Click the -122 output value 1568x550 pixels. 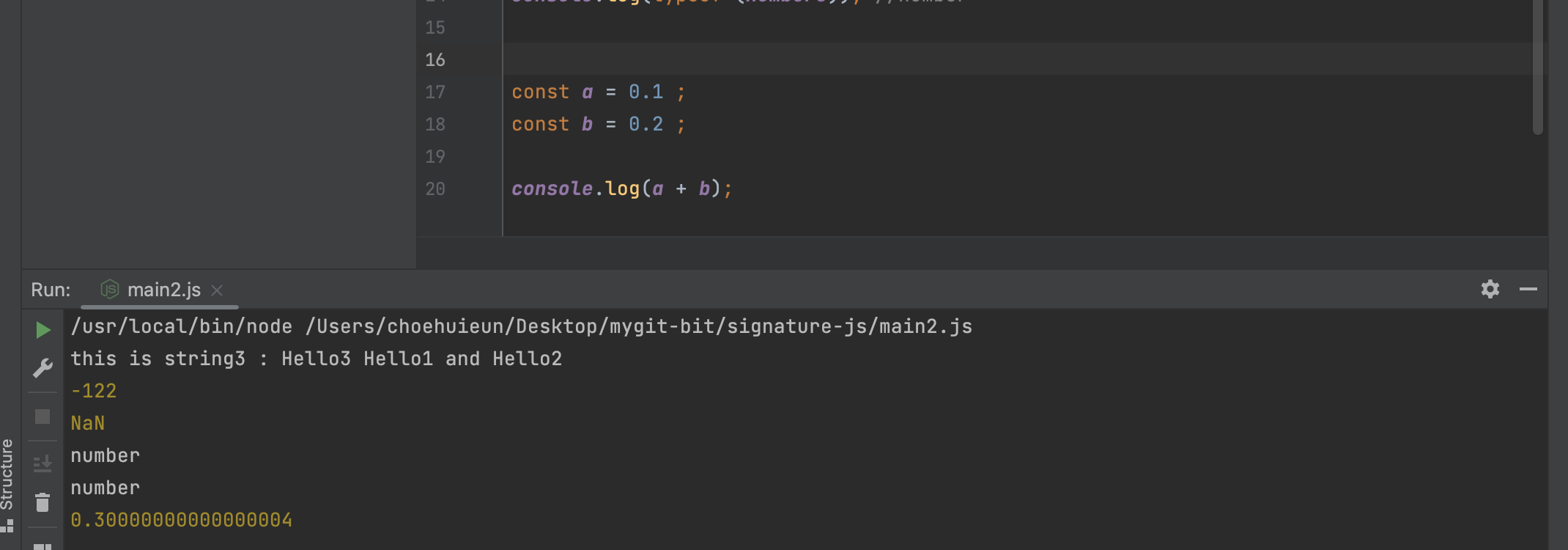94,391
